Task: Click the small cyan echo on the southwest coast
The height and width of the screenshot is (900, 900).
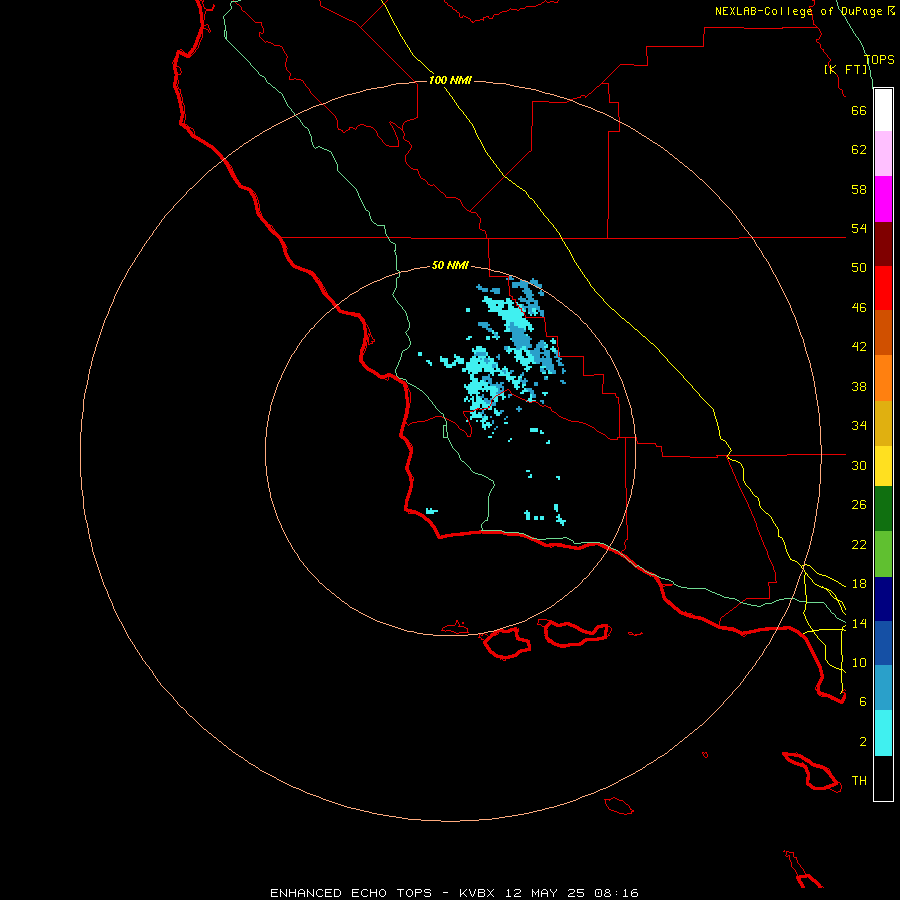Action: [x=432, y=510]
